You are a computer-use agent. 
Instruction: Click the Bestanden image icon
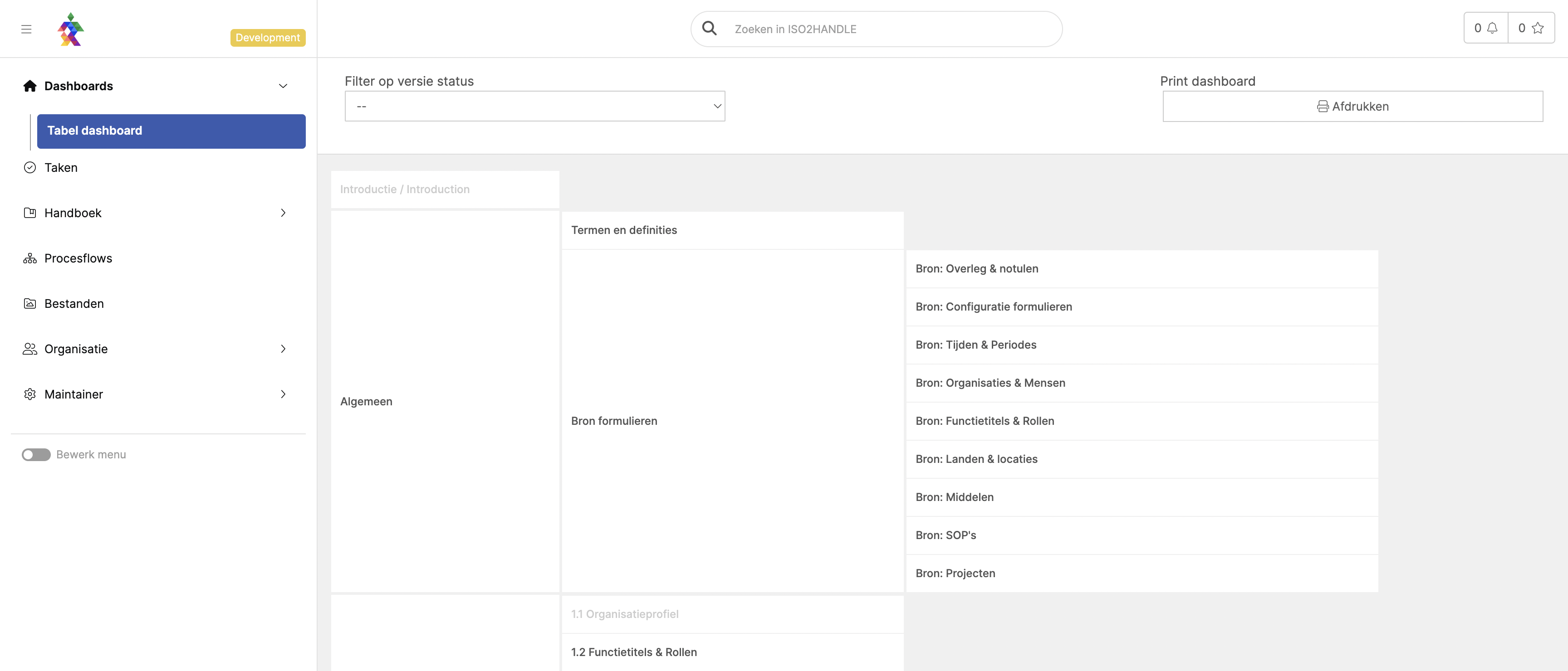pos(30,304)
